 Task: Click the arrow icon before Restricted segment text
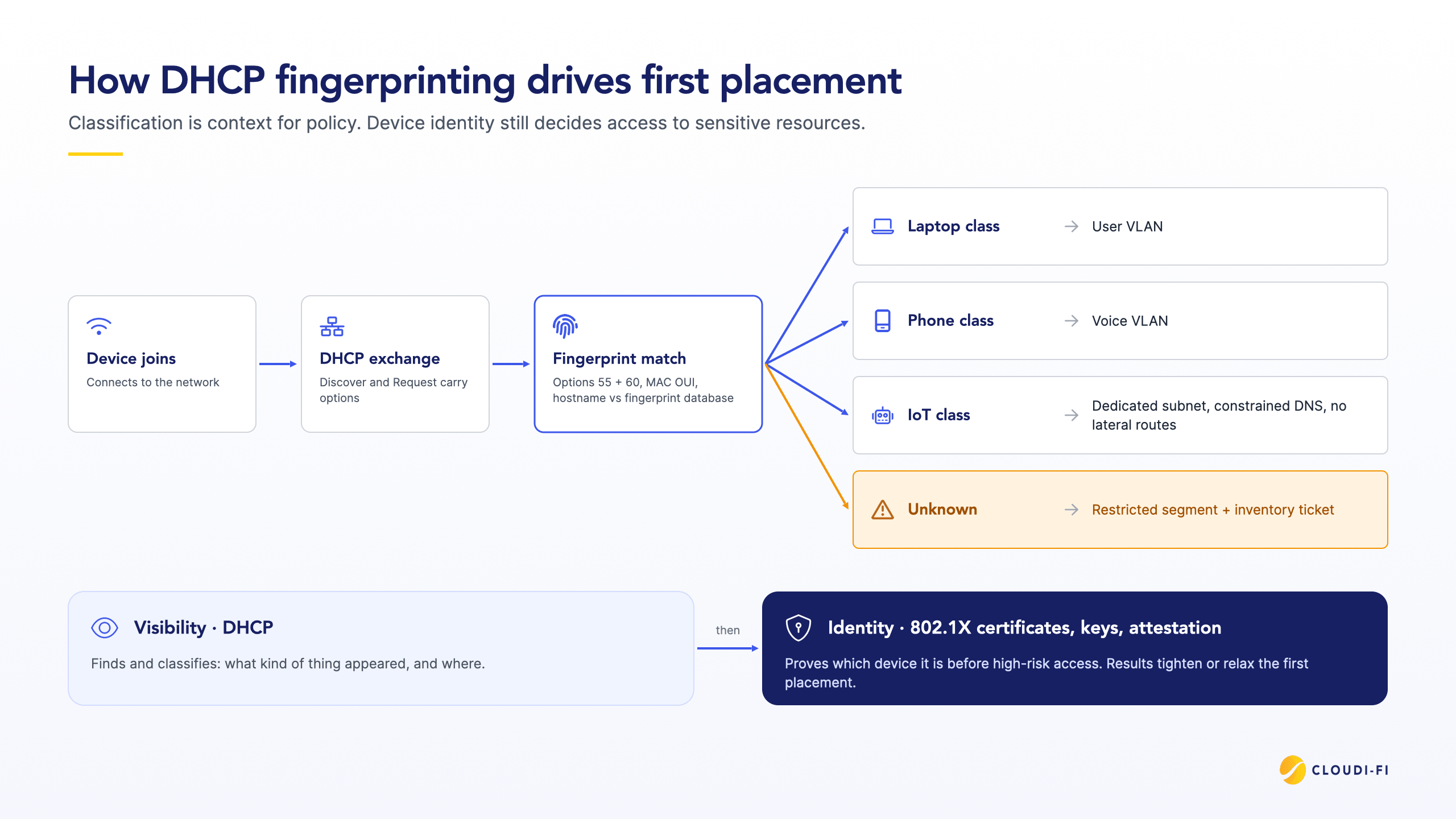click(x=1072, y=510)
